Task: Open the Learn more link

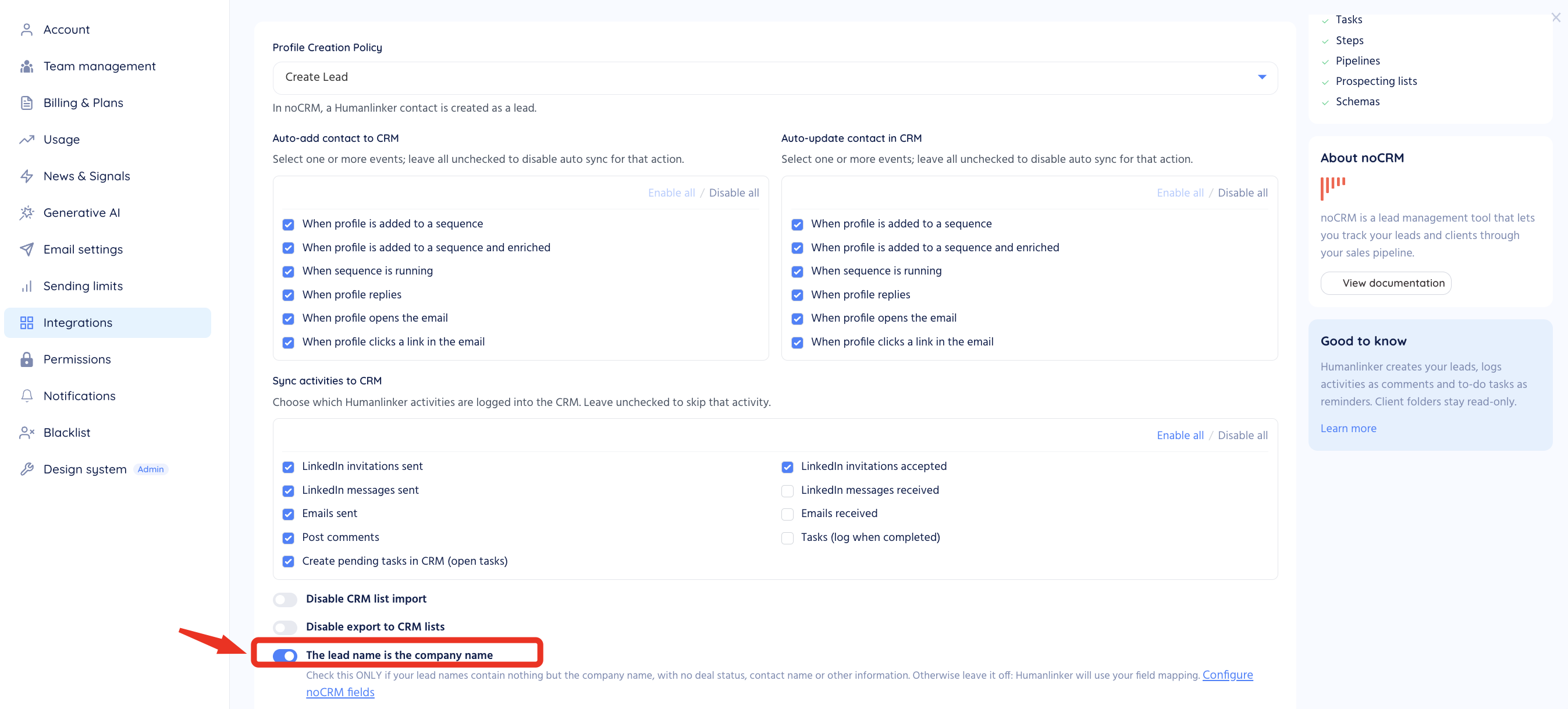Action: [x=1347, y=429]
